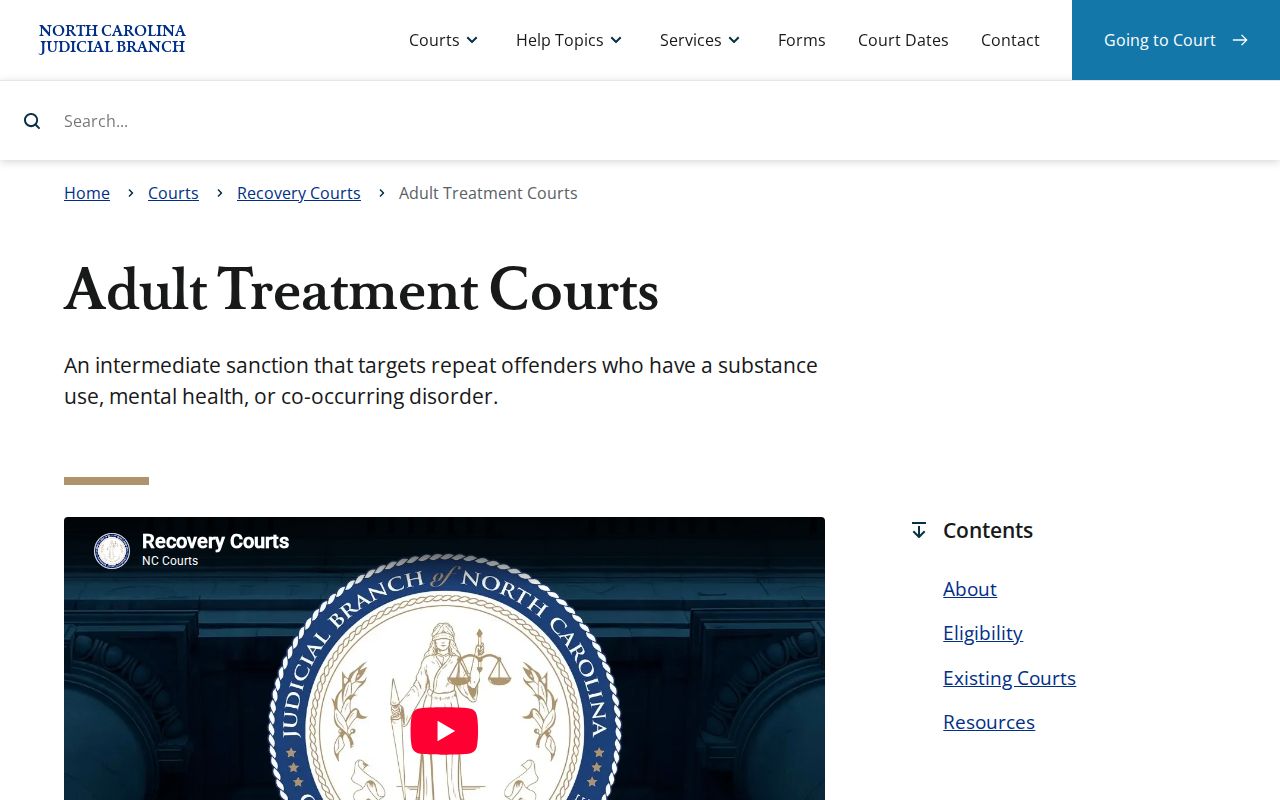Expand the Courts dropdown menu
The height and width of the screenshot is (800, 1280).
pyautogui.click(x=444, y=40)
